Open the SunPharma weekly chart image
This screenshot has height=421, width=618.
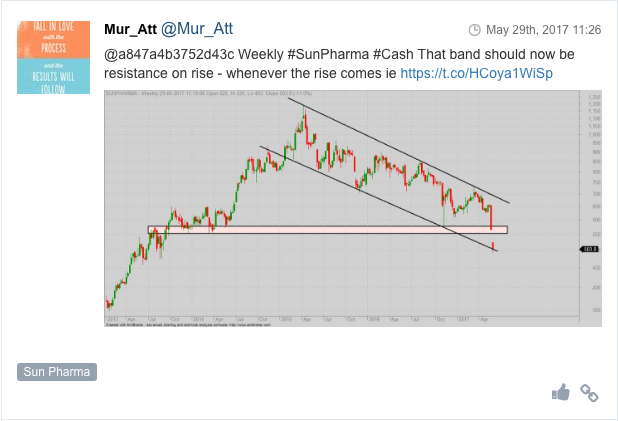[x=353, y=208]
